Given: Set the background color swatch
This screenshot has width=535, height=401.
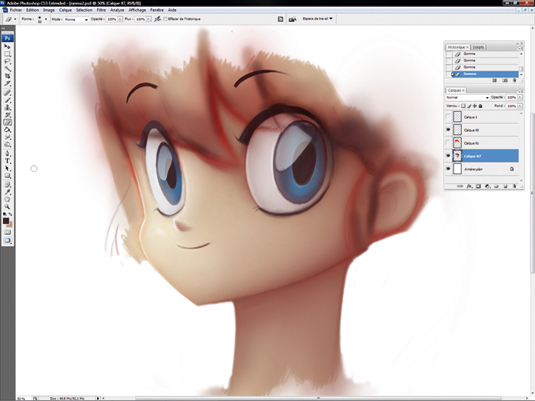Looking at the screenshot, I should 10,225.
